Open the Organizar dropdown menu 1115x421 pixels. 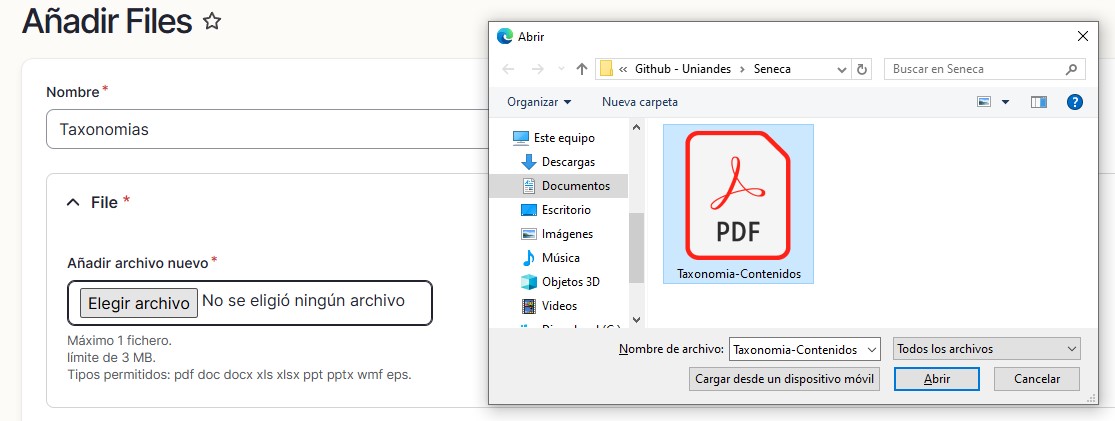pyautogui.click(x=539, y=102)
